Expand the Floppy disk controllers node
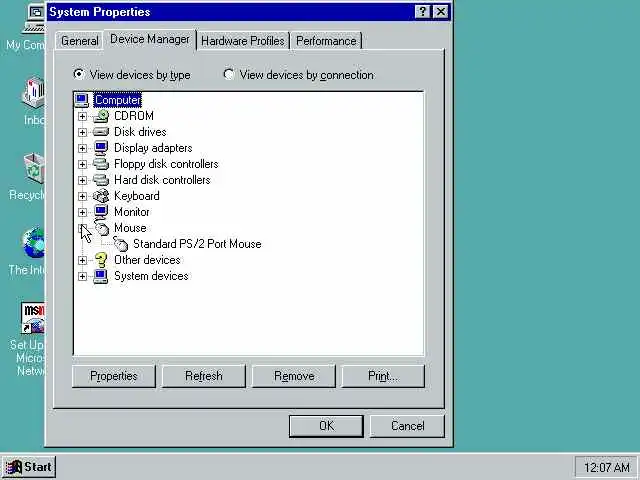Image resolution: width=640 pixels, height=480 pixels. (82, 164)
